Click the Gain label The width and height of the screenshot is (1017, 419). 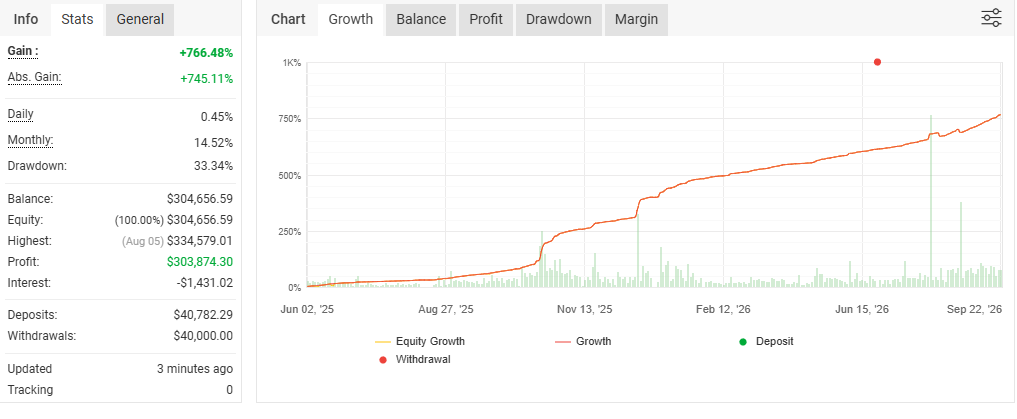(x=23, y=51)
